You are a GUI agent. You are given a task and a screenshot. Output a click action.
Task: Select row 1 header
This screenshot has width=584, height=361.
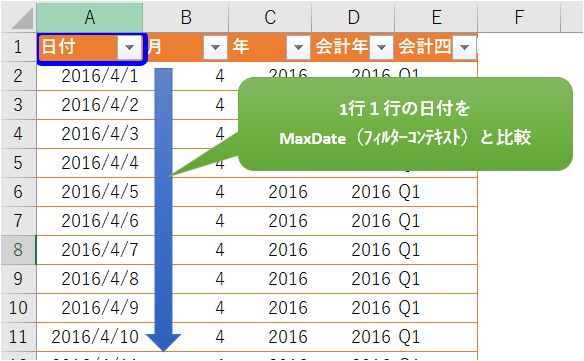coord(18,47)
